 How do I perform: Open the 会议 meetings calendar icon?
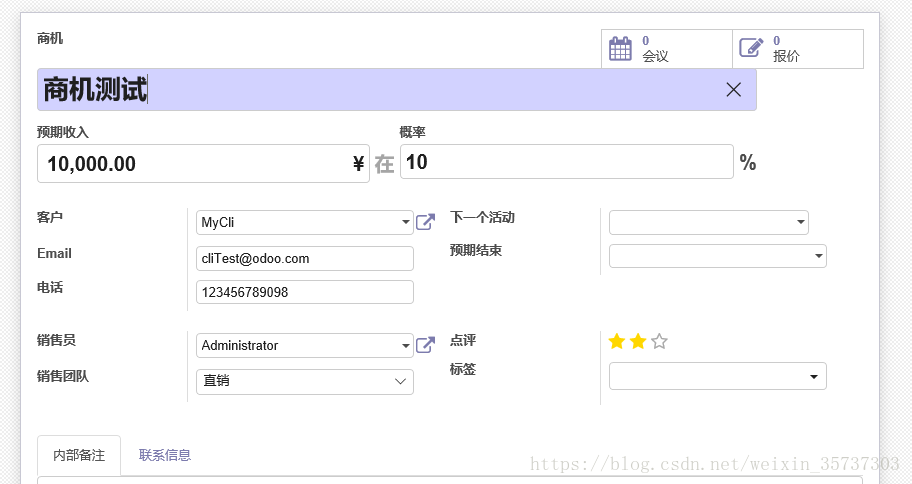click(620, 48)
